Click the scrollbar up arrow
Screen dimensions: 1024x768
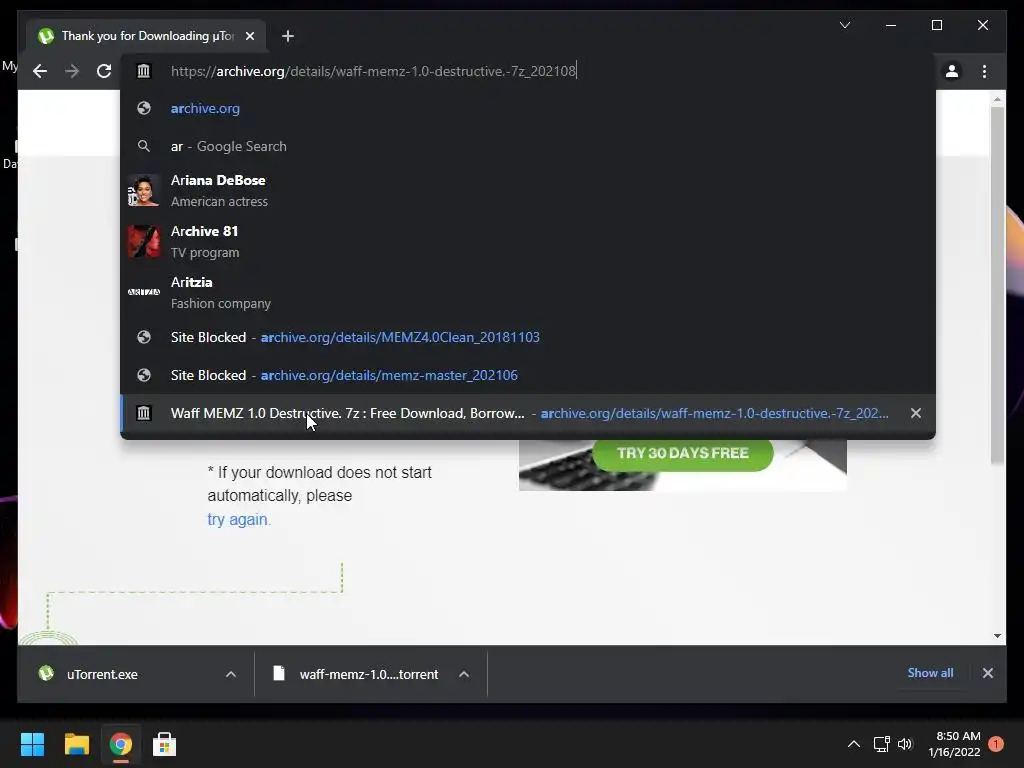point(997,100)
